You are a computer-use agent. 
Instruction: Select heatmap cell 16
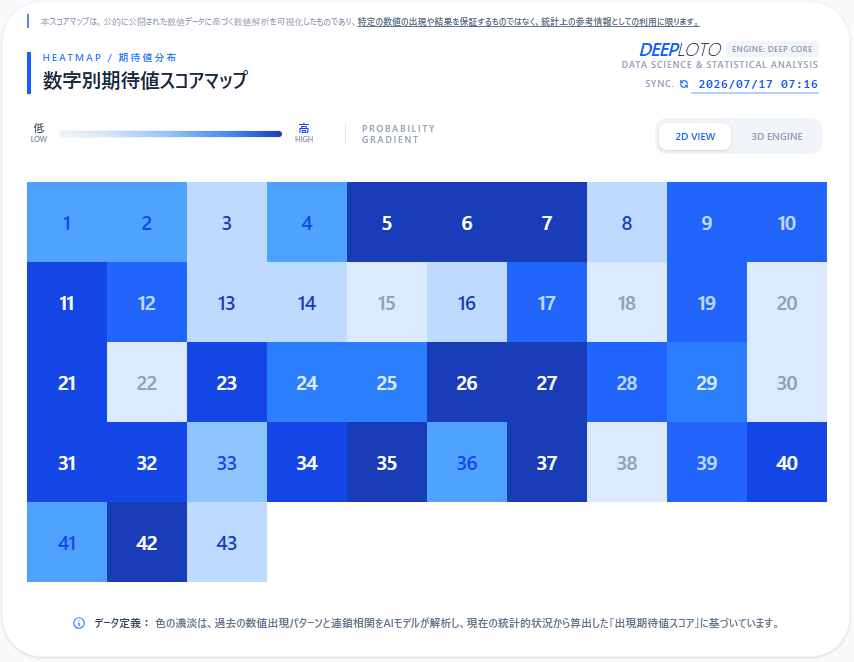pos(467,302)
